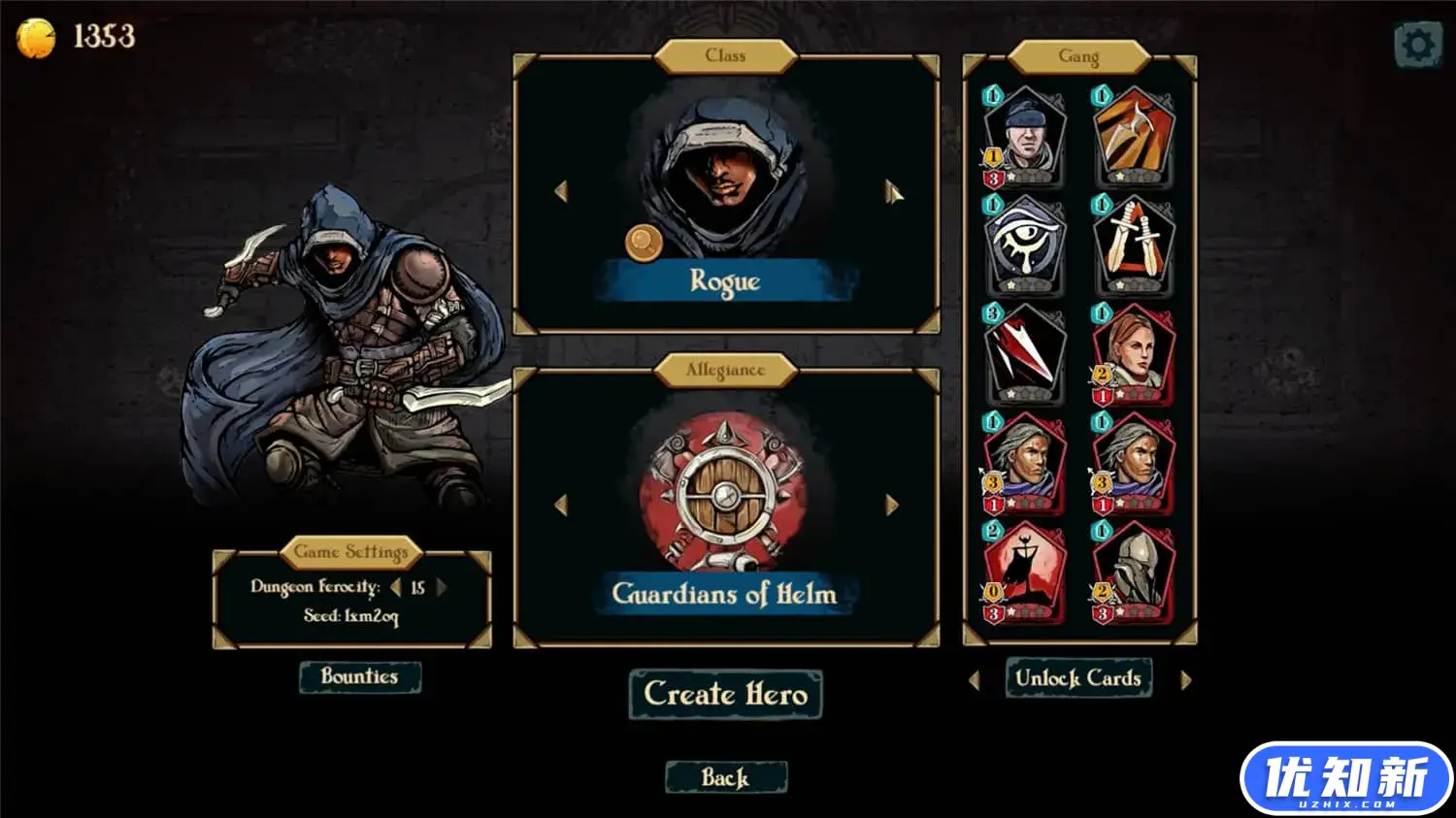1456x818 pixels.
Task: Open the settings gear icon
Action: click(x=1417, y=45)
